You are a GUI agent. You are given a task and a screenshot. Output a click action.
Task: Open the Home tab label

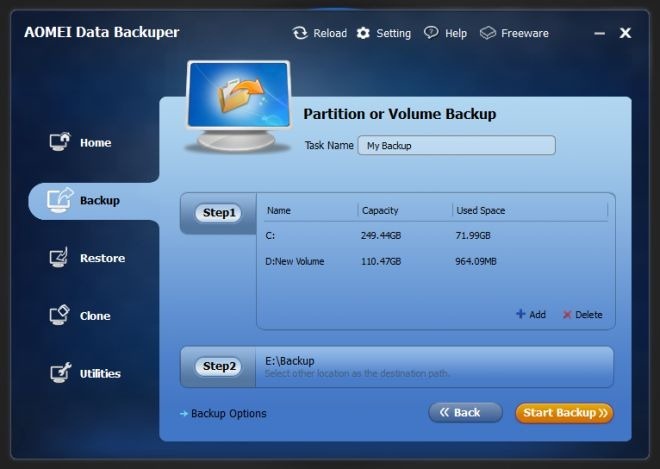(96, 143)
